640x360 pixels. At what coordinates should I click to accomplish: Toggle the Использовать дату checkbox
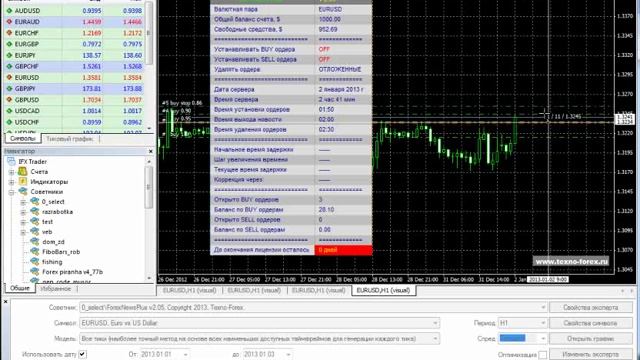82,354
